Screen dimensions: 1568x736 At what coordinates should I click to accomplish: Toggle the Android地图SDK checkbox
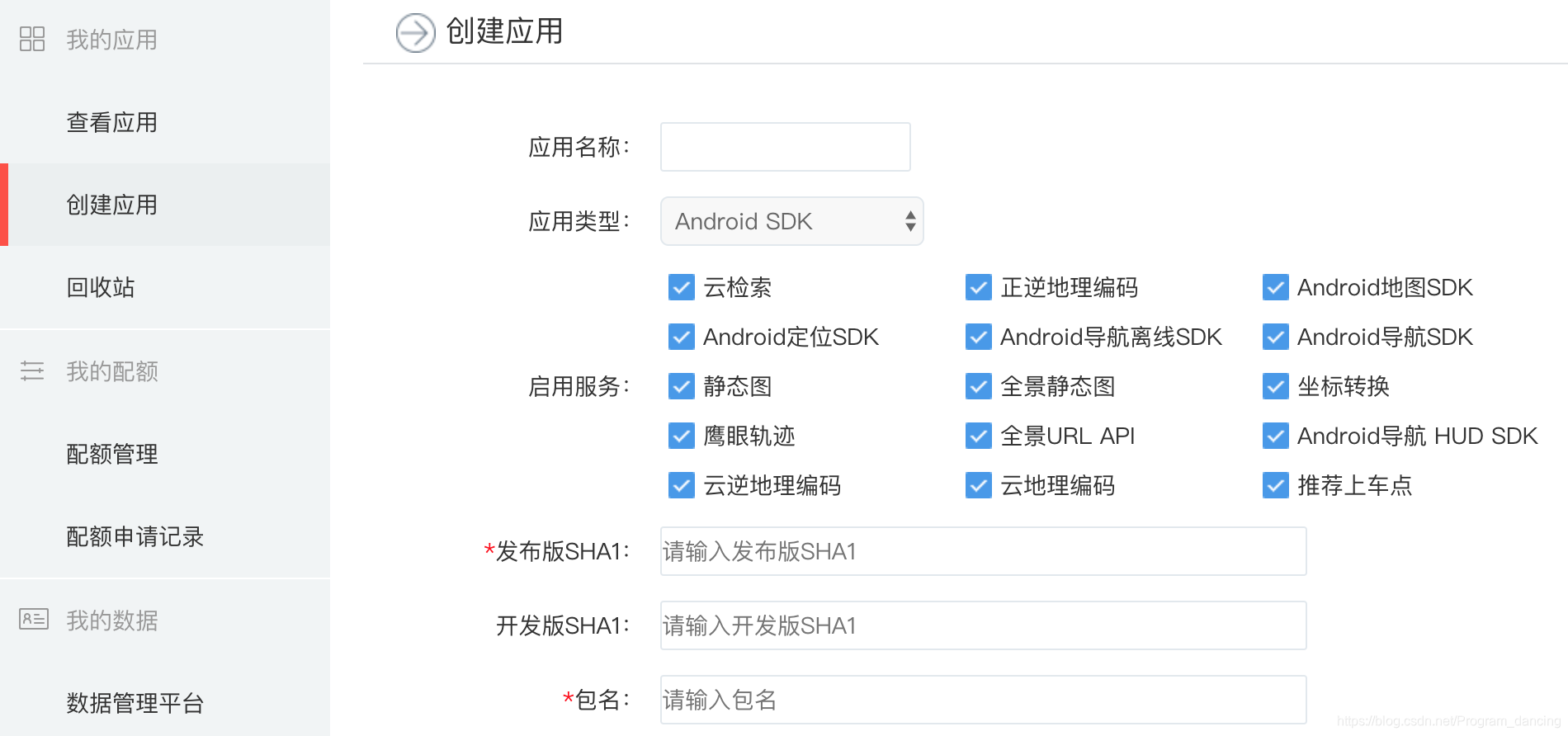point(1275,287)
